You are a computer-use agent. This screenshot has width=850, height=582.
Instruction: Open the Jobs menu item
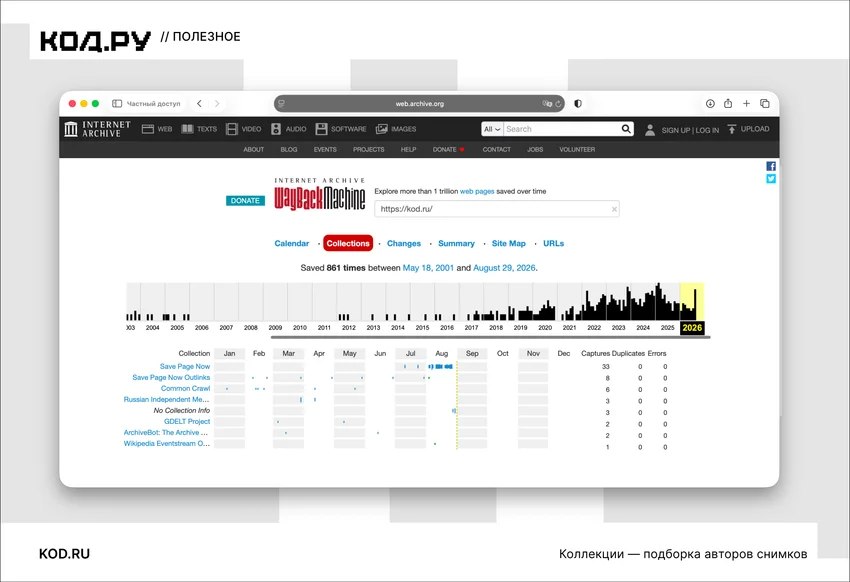(535, 150)
